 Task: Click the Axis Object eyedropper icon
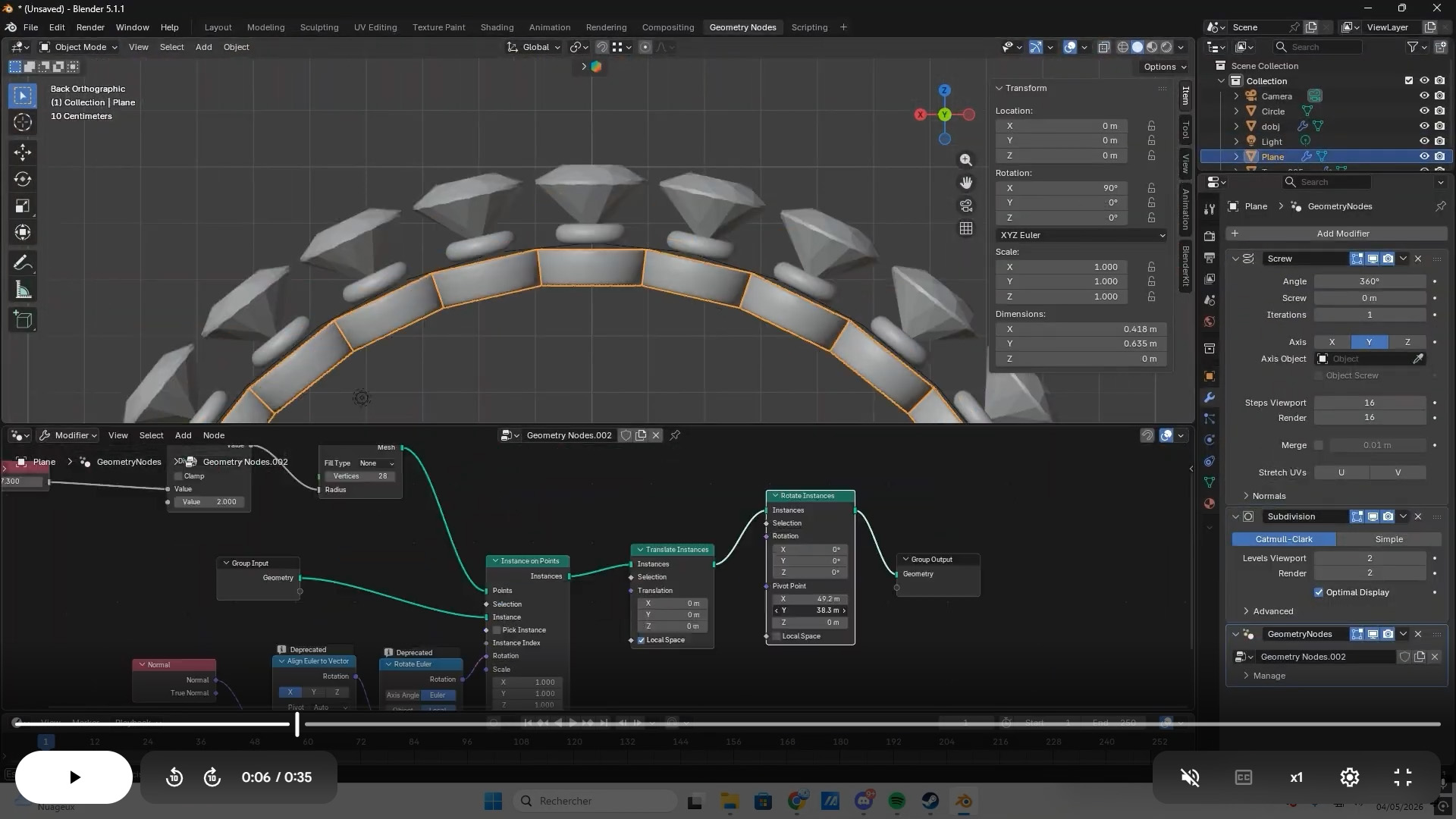coord(1418,359)
